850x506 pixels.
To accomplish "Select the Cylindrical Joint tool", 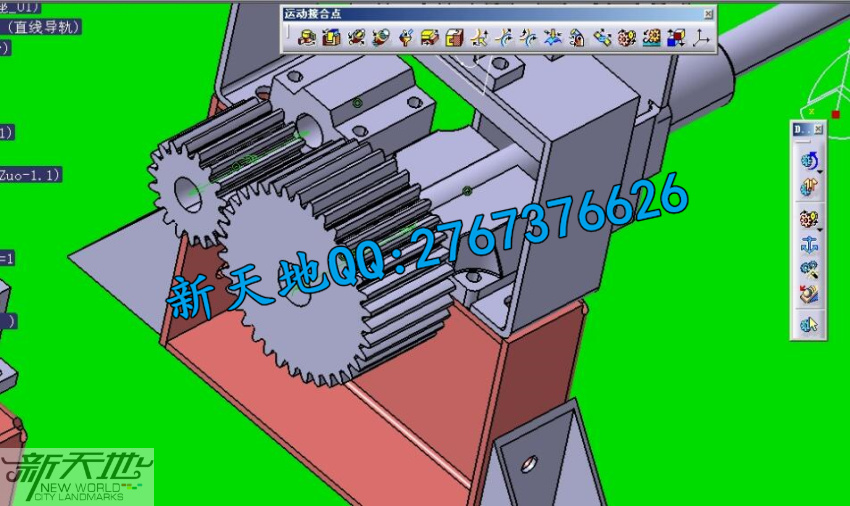I will click(356, 37).
